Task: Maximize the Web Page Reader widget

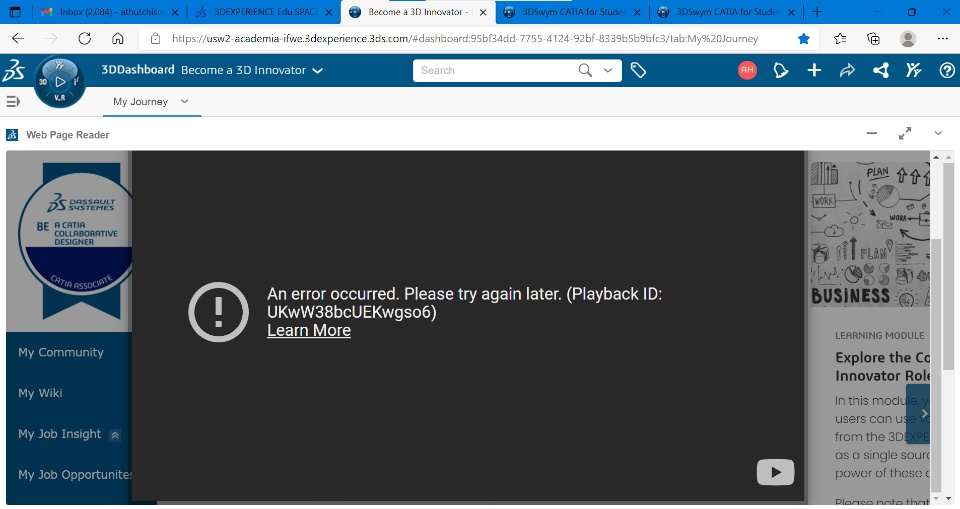Action: pos(905,134)
